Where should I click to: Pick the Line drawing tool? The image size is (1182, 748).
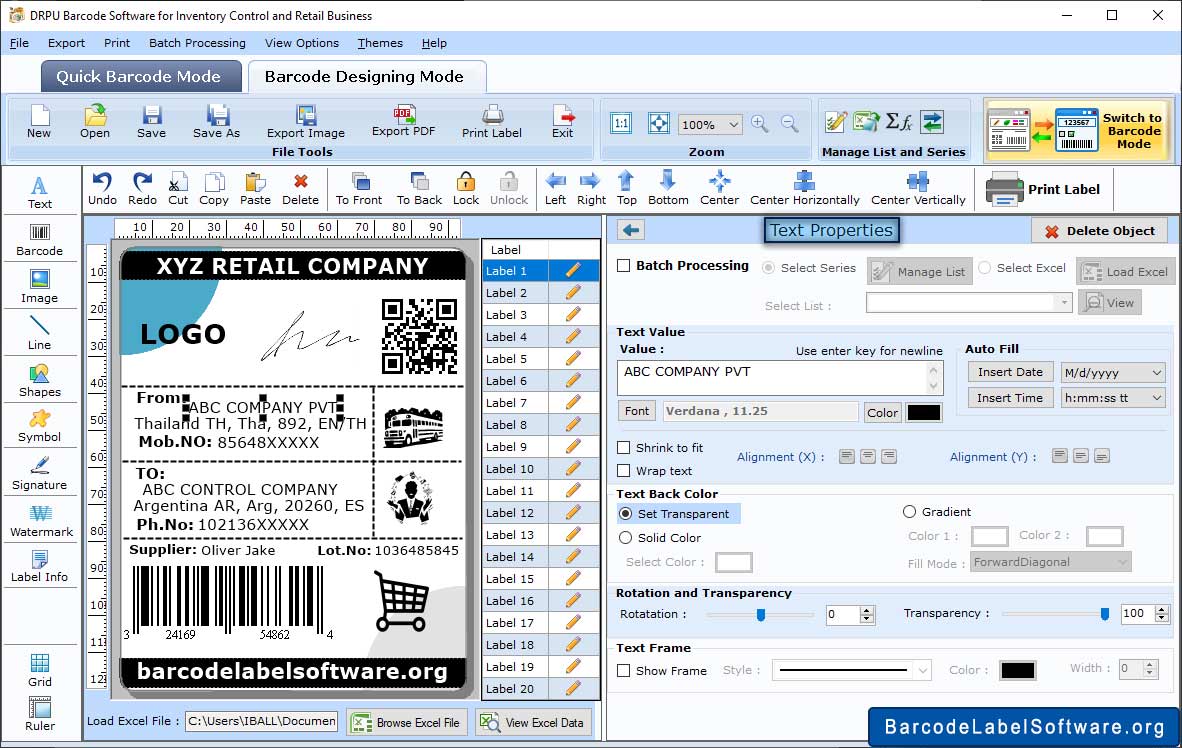39,333
